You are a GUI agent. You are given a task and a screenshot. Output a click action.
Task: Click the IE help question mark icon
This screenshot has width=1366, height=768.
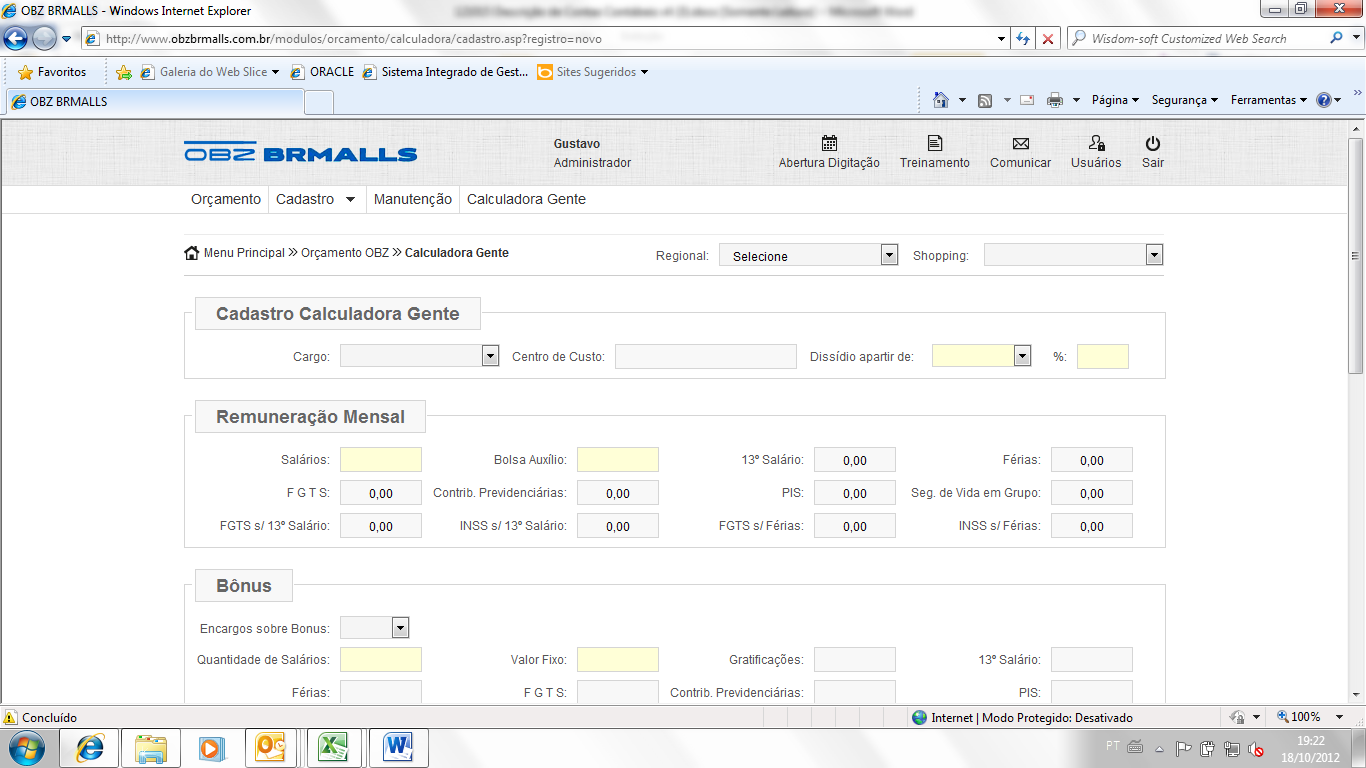[1324, 100]
